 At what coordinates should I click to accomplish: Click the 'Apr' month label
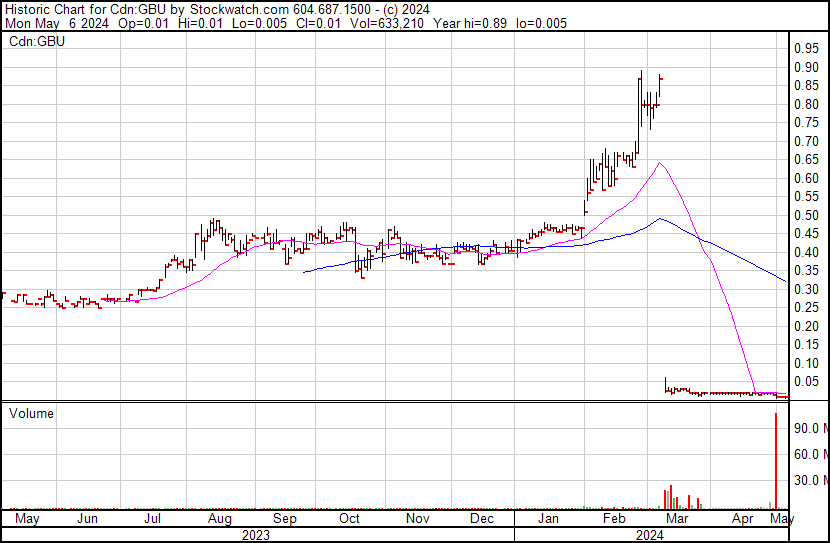point(743,519)
